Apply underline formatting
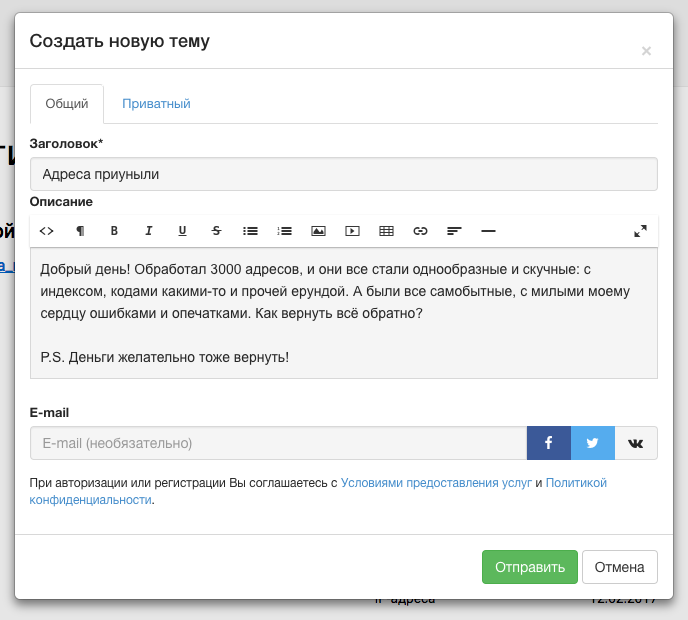 pyautogui.click(x=183, y=231)
